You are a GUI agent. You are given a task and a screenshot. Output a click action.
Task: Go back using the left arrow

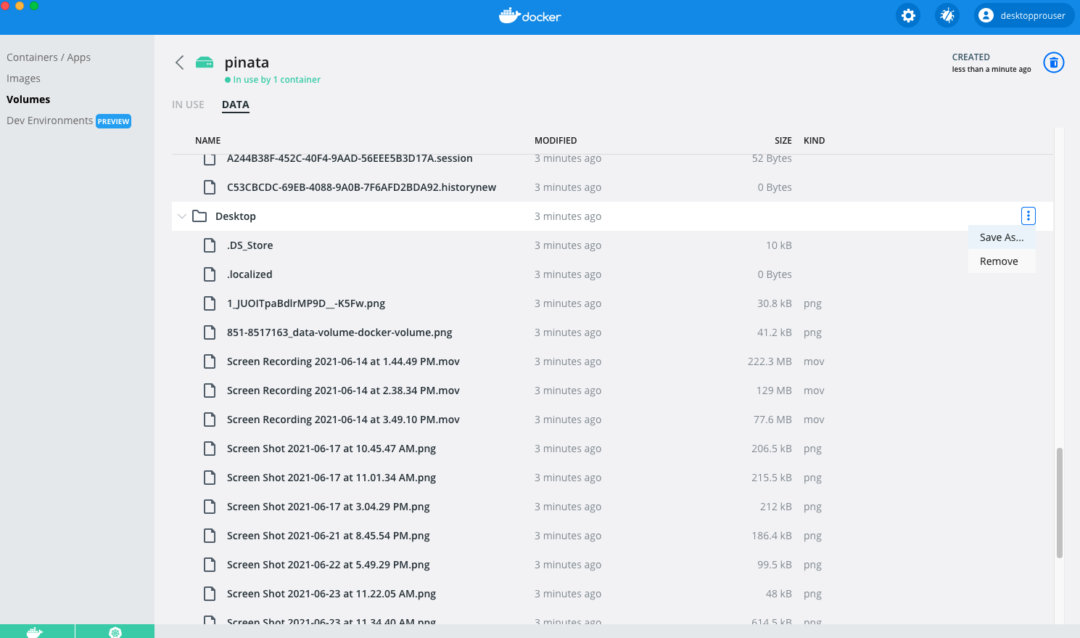coord(180,62)
